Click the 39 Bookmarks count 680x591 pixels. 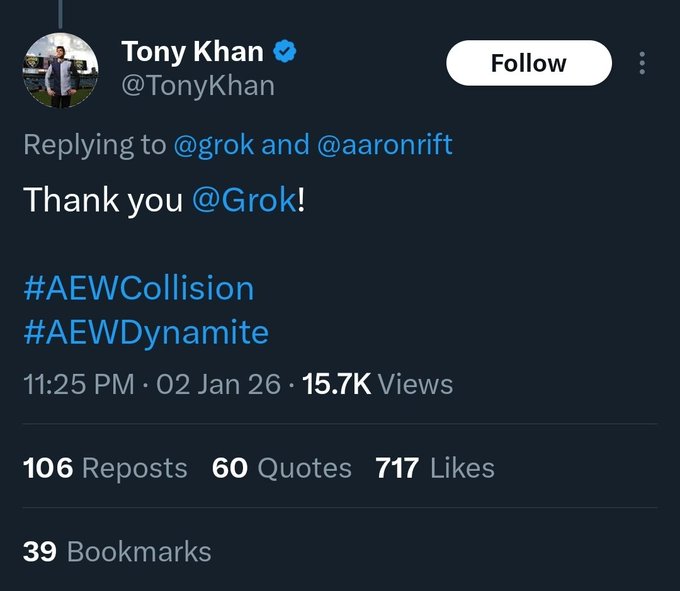[117, 551]
